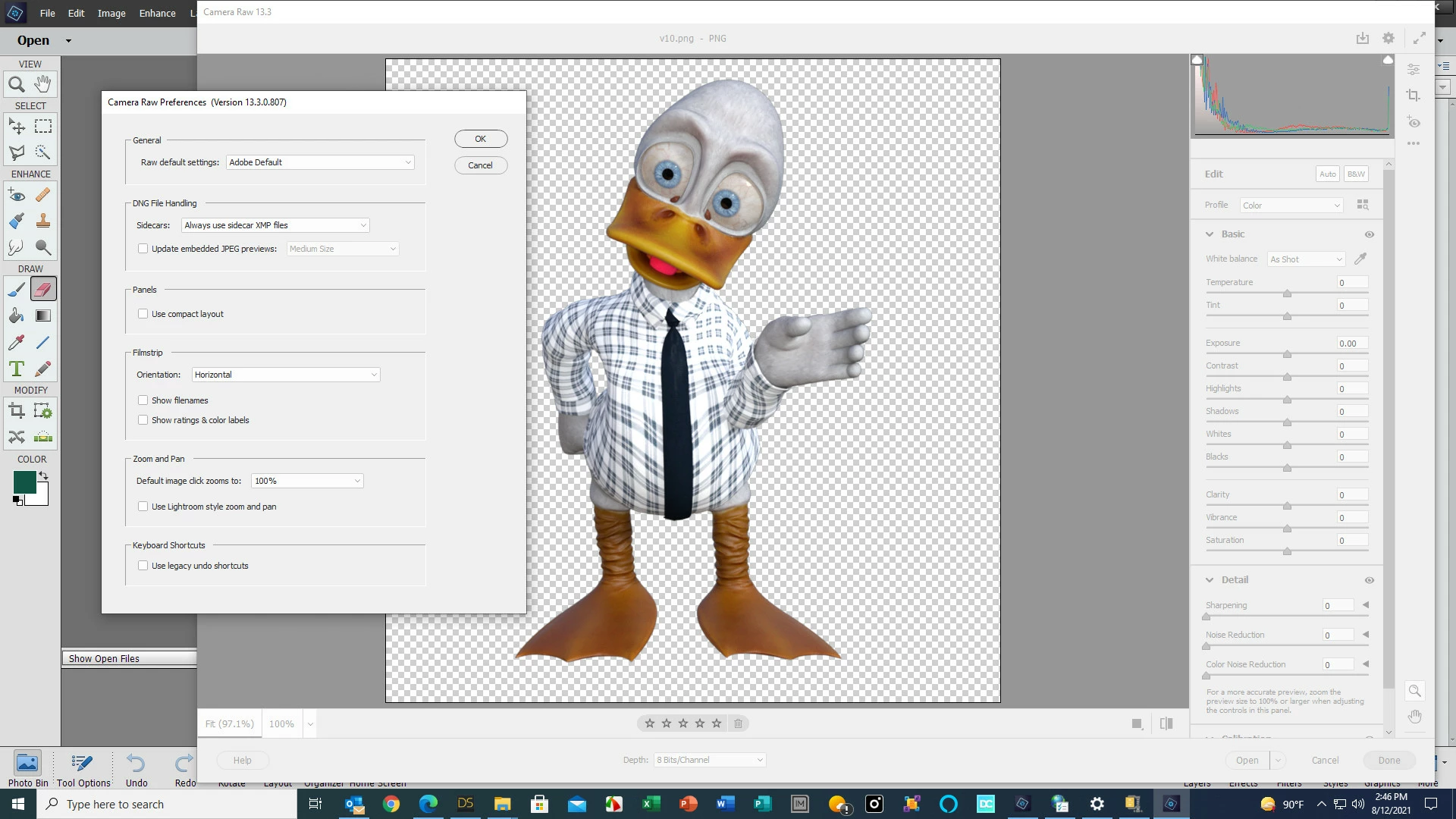Select the Eraser tool in Draw section
This screenshot has width=1456, height=819.
(43, 289)
